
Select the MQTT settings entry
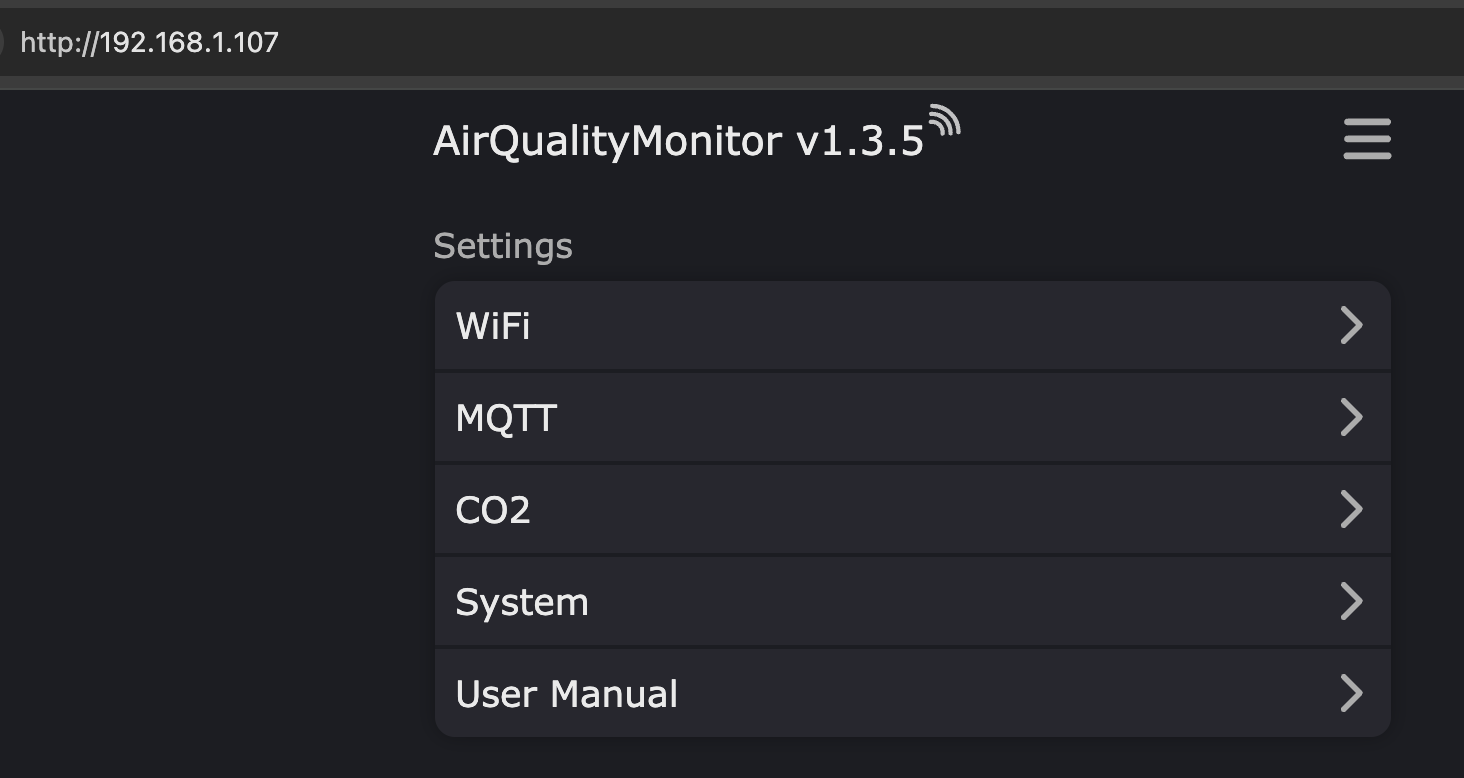506,418
